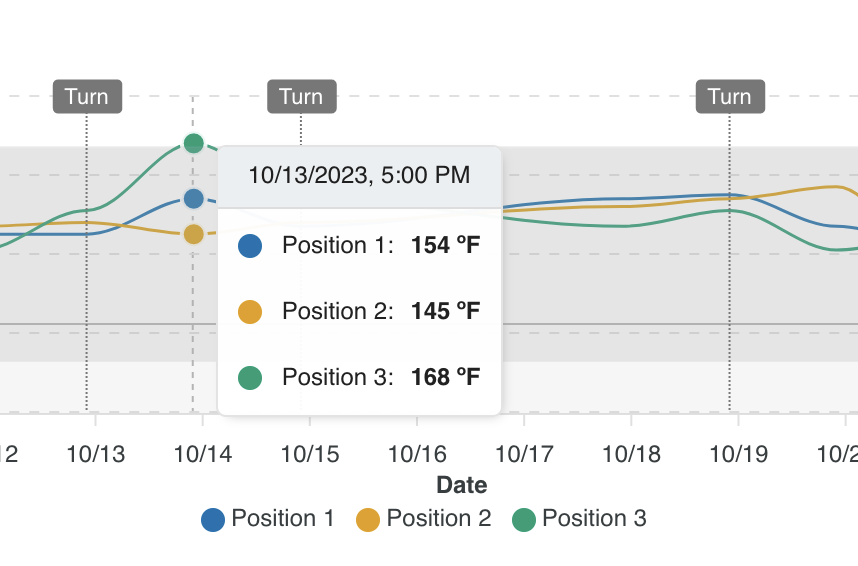
Task: Click the bold Date axis title
Action: 462,486
